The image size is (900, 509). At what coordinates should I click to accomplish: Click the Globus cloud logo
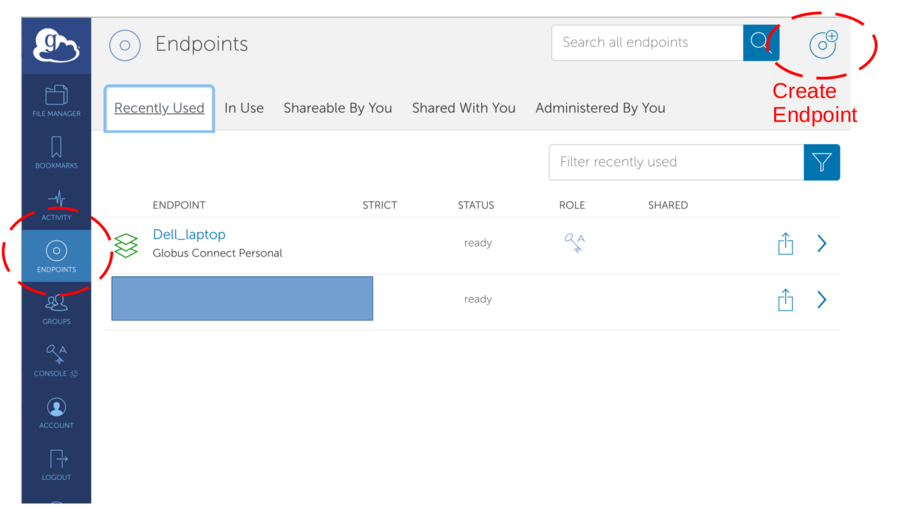[56, 46]
